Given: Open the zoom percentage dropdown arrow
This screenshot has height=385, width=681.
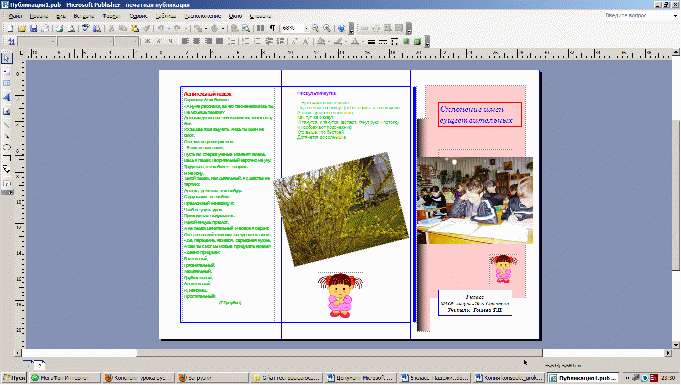Looking at the screenshot, I should pyautogui.click(x=306, y=28).
